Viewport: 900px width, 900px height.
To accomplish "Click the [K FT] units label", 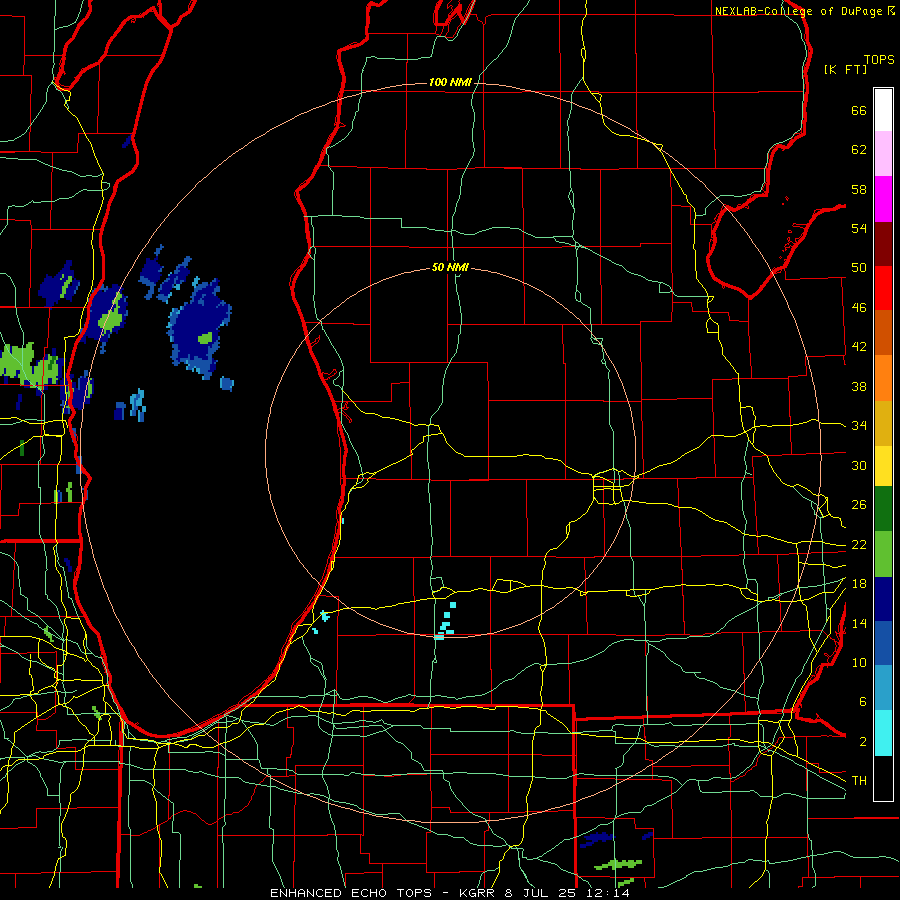I will click(x=845, y=69).
